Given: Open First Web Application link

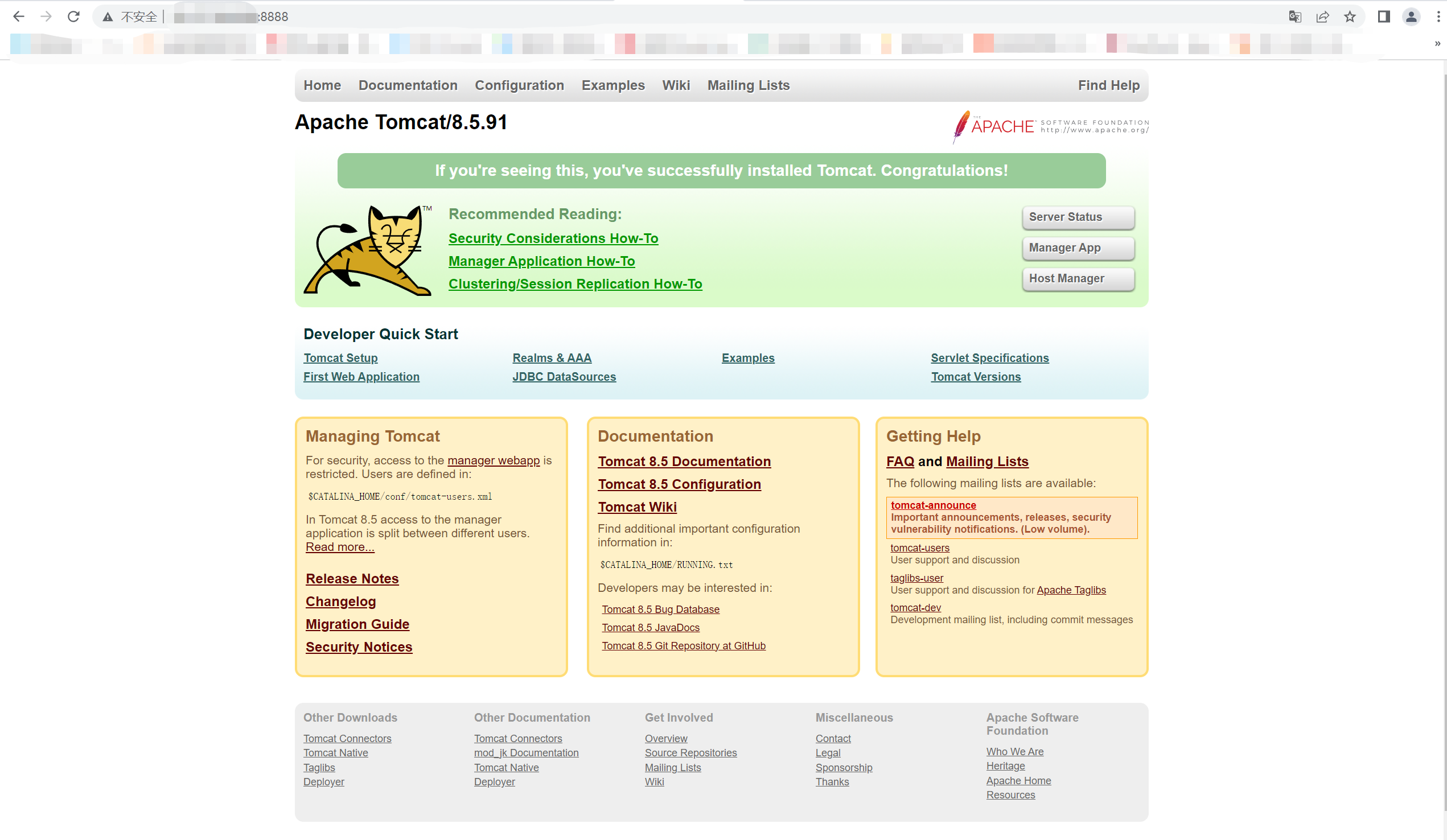Looking at the screenshot, I should [x=361, y=377].
